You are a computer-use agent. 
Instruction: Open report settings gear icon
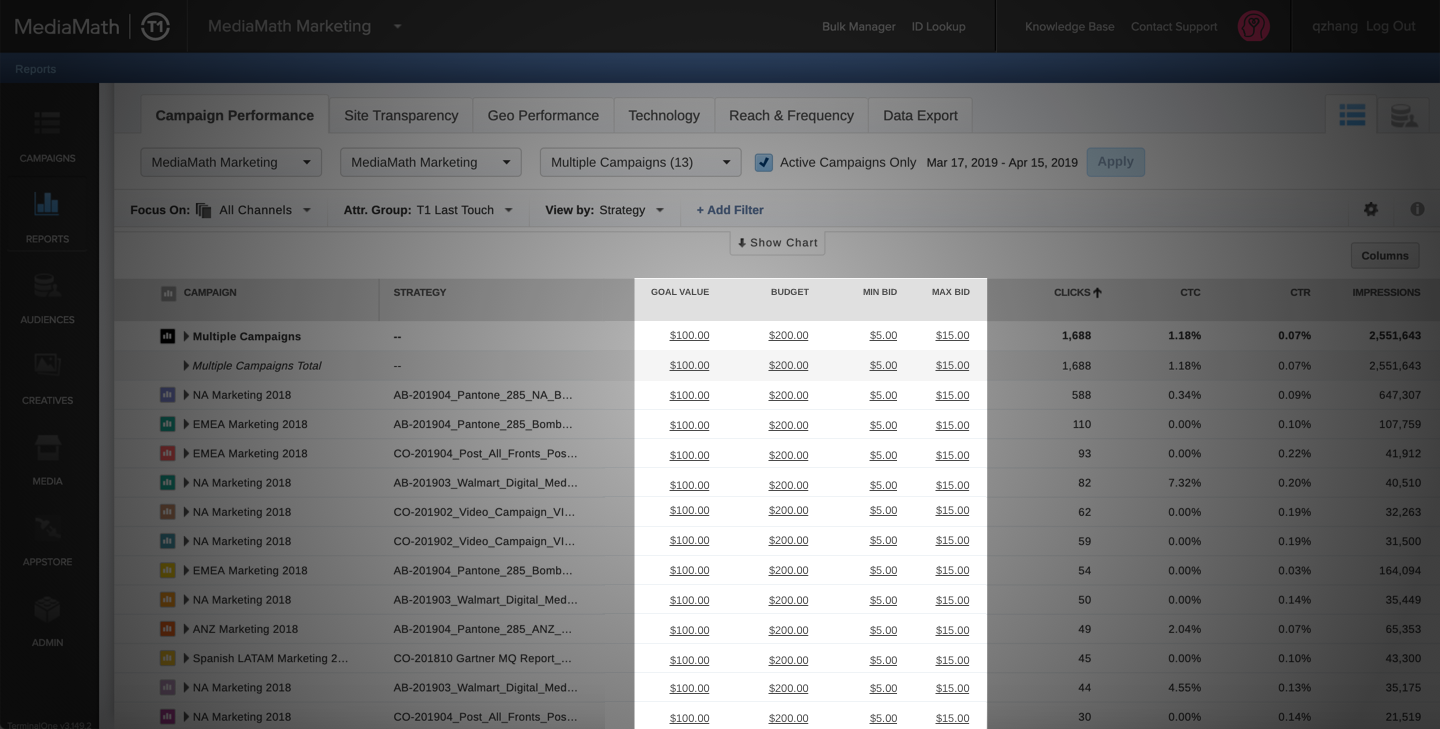[x=1371, y=209]
